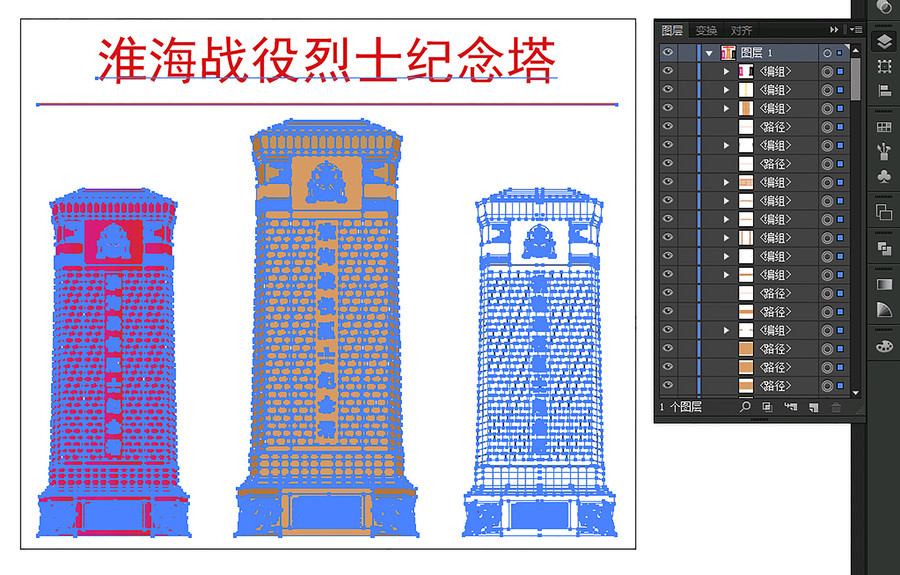Open the Pathfinder panel dock icon

tap(884, 248)
